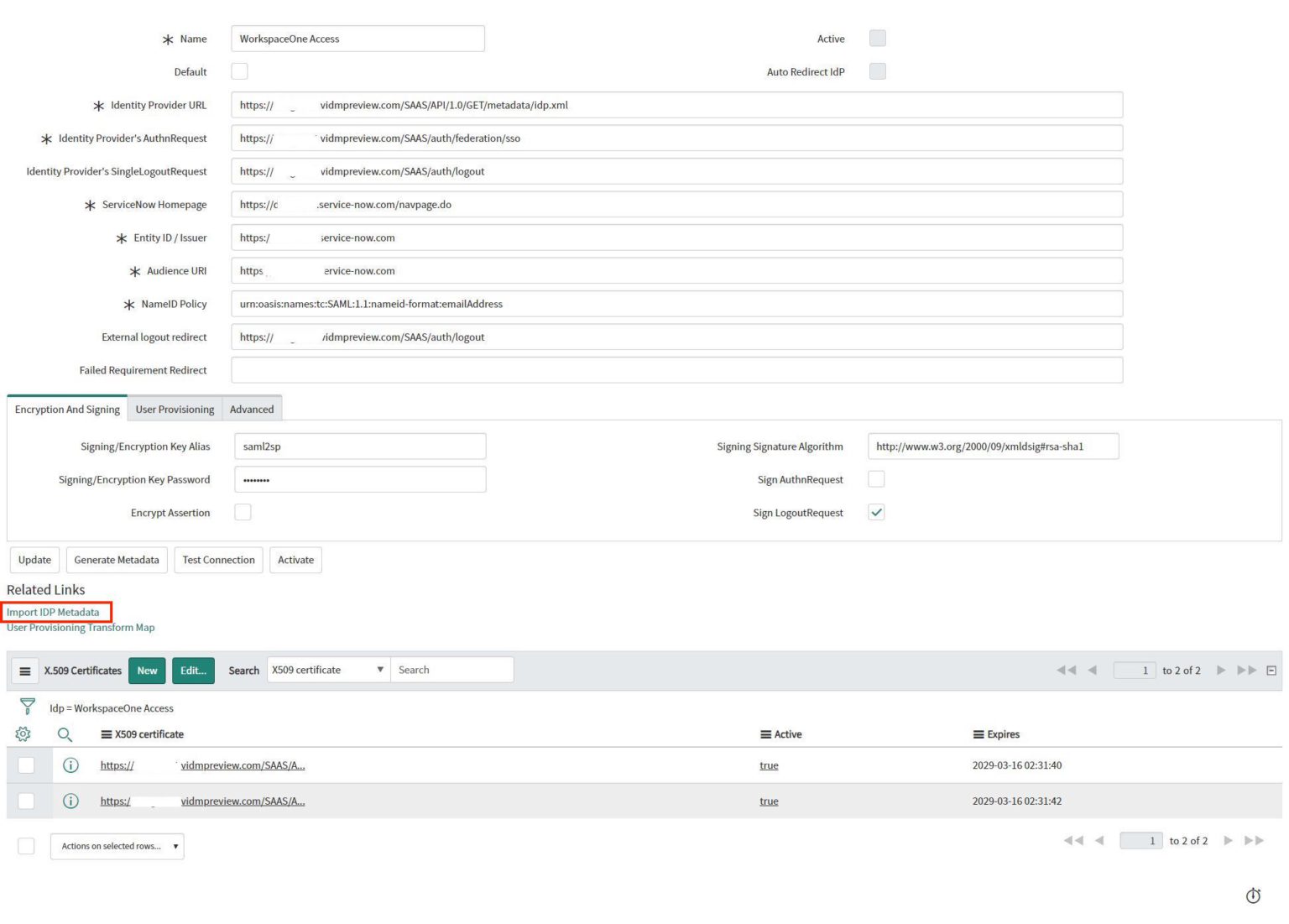
Task: Uncheck Sign LogoutRequest
Action: pyautogui.click(x=876, y=512)
